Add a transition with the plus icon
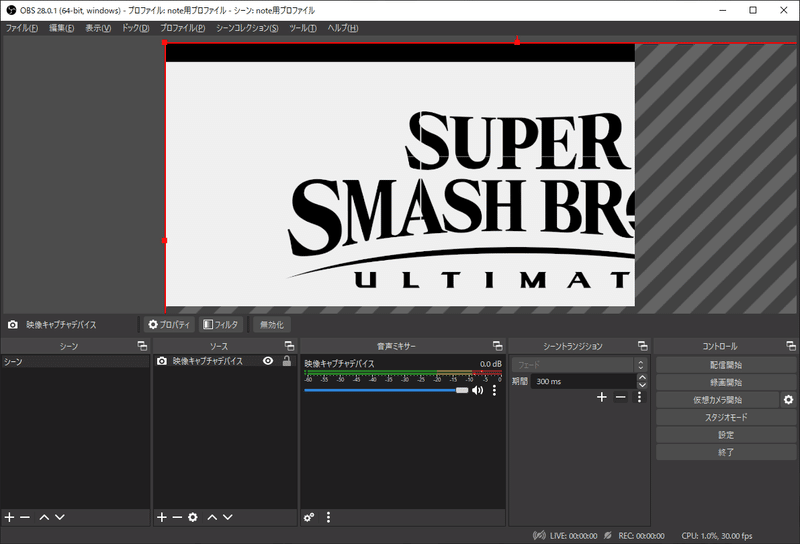 click(x=602, y=397)
